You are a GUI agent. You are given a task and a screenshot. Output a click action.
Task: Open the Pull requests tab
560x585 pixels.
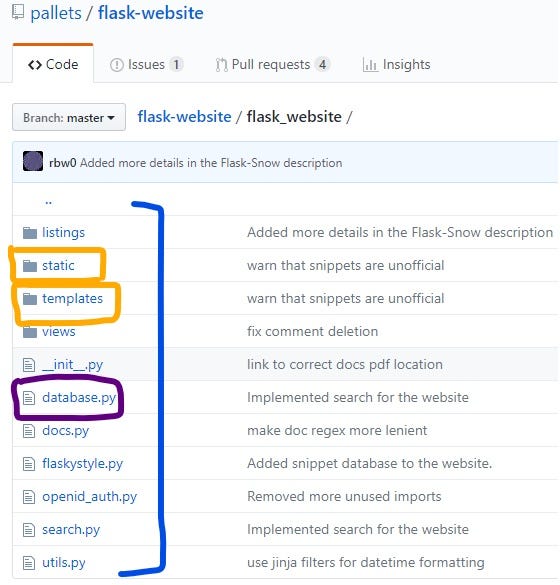pos(273,65)
